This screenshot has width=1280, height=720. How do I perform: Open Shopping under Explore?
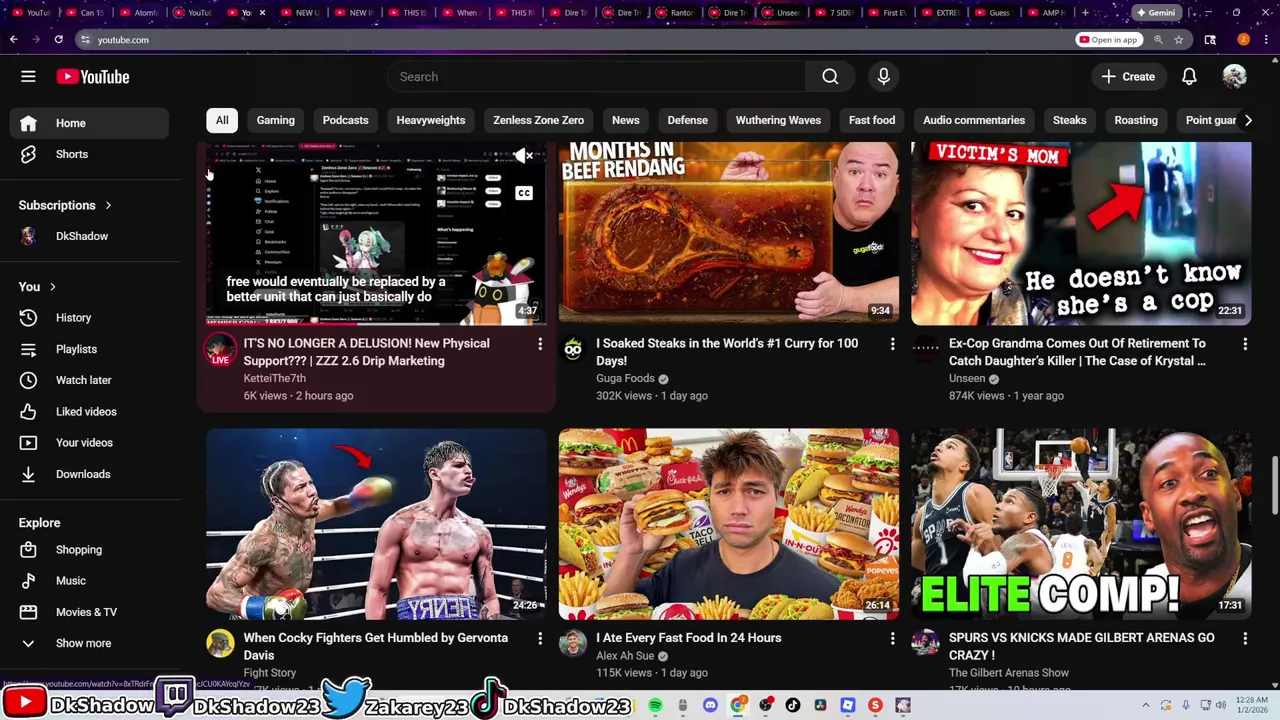[91, 550]
